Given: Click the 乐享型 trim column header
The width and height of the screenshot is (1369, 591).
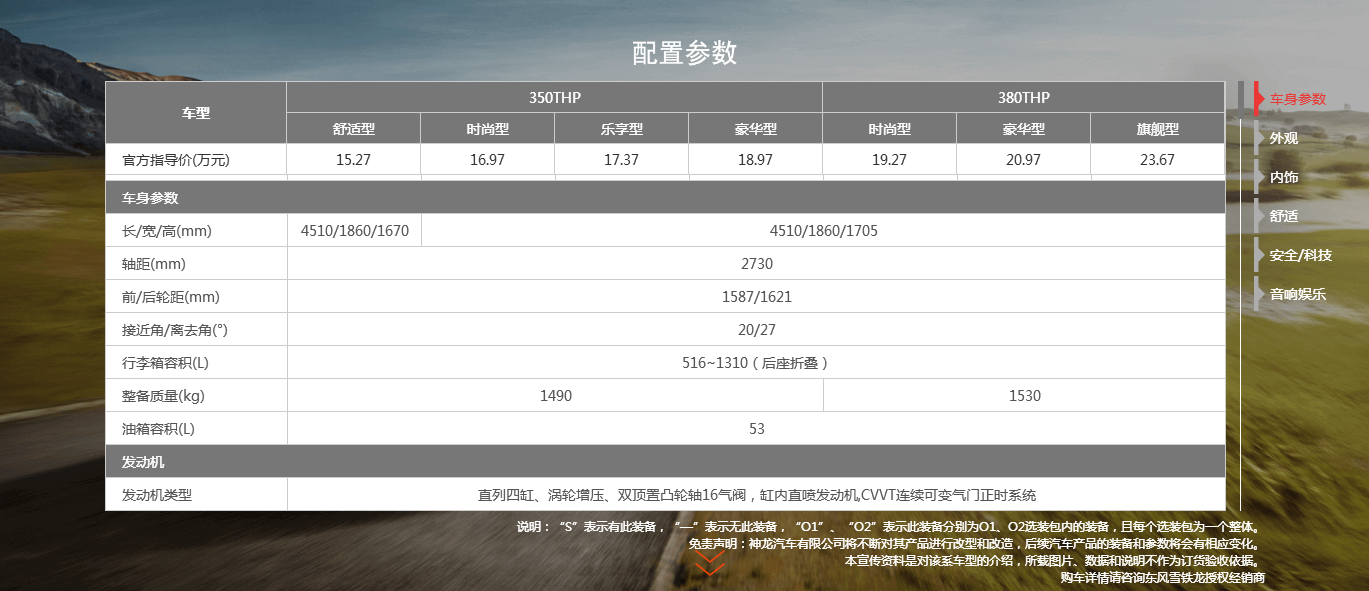Looking at the screenshot, I should (621, 129).
